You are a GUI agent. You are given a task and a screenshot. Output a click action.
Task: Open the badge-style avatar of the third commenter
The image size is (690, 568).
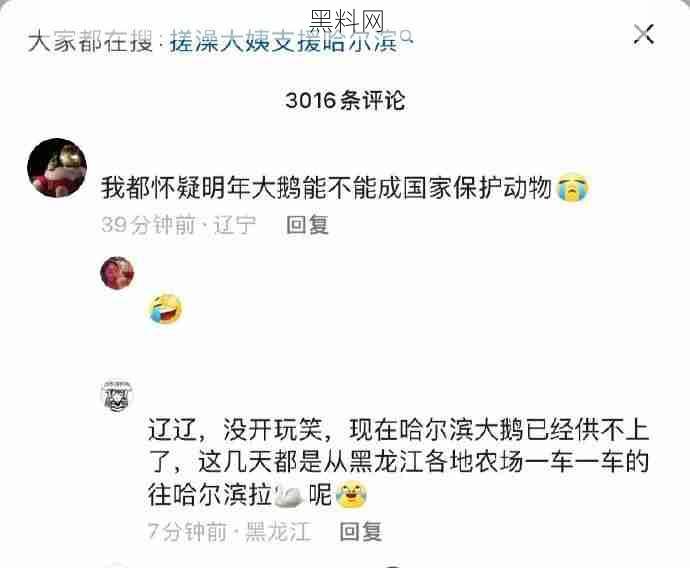(x=117, y=395)
